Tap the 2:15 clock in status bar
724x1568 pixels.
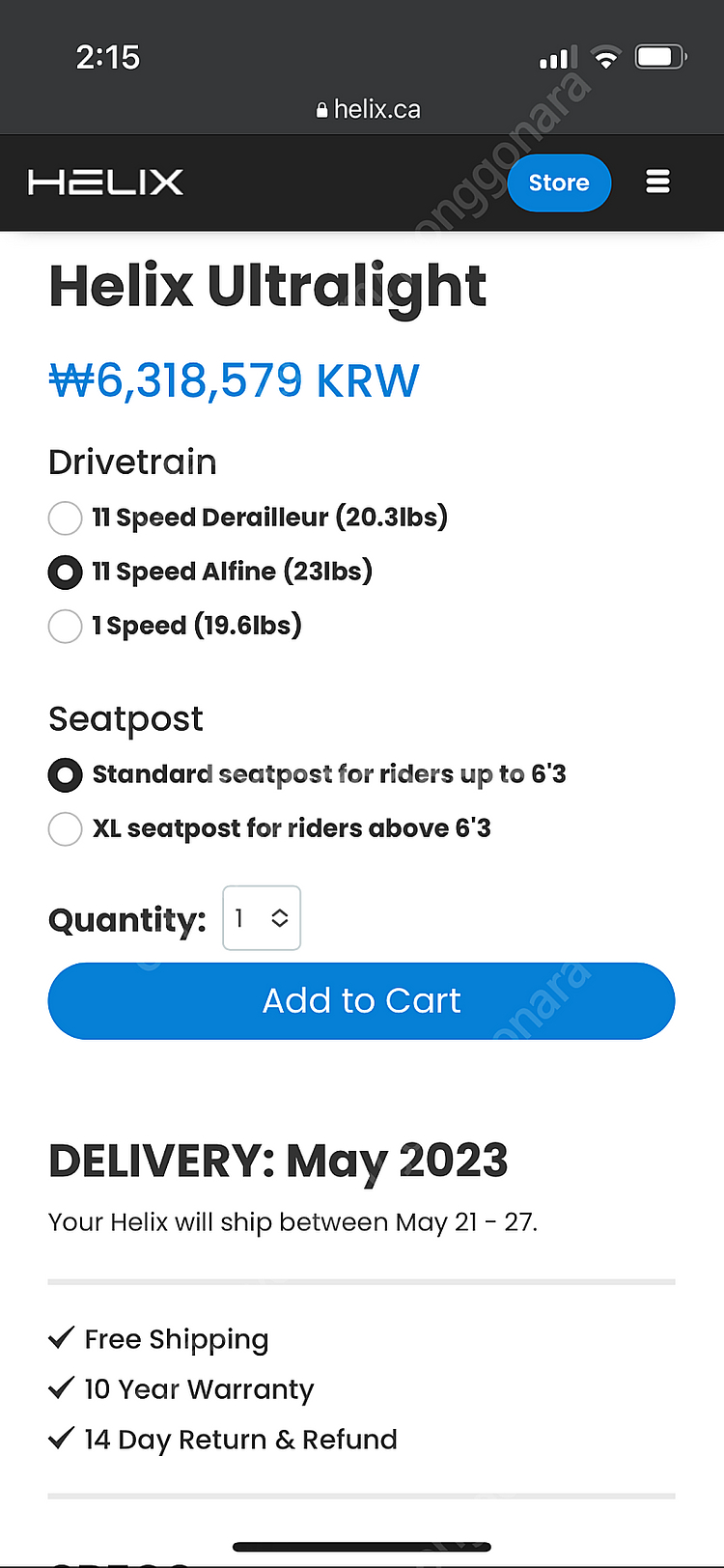coord(108,58)
